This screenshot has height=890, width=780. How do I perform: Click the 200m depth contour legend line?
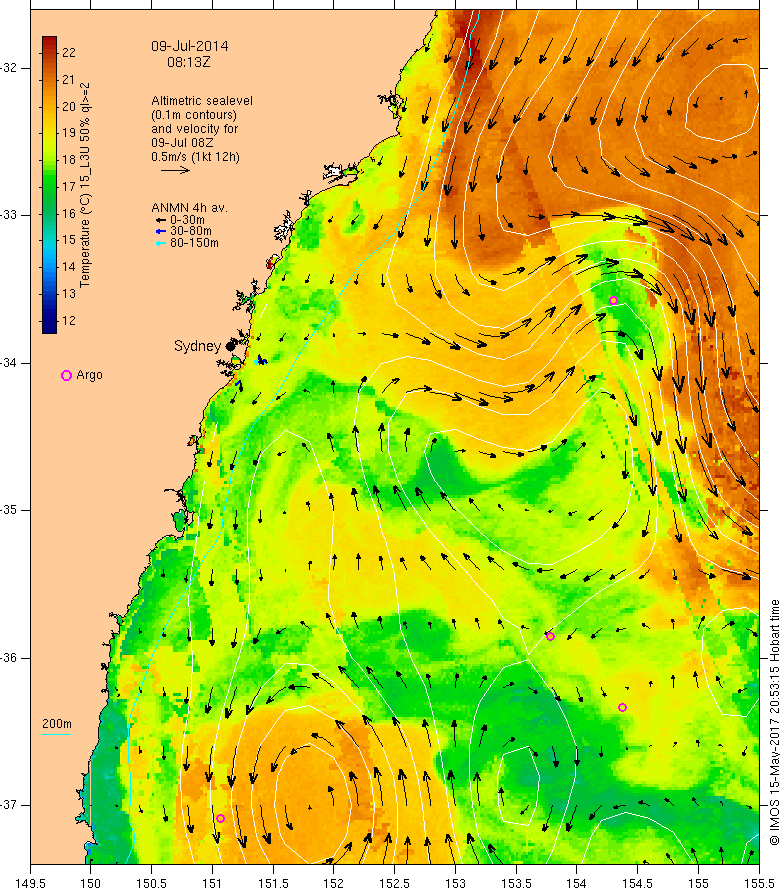[56, 734]
